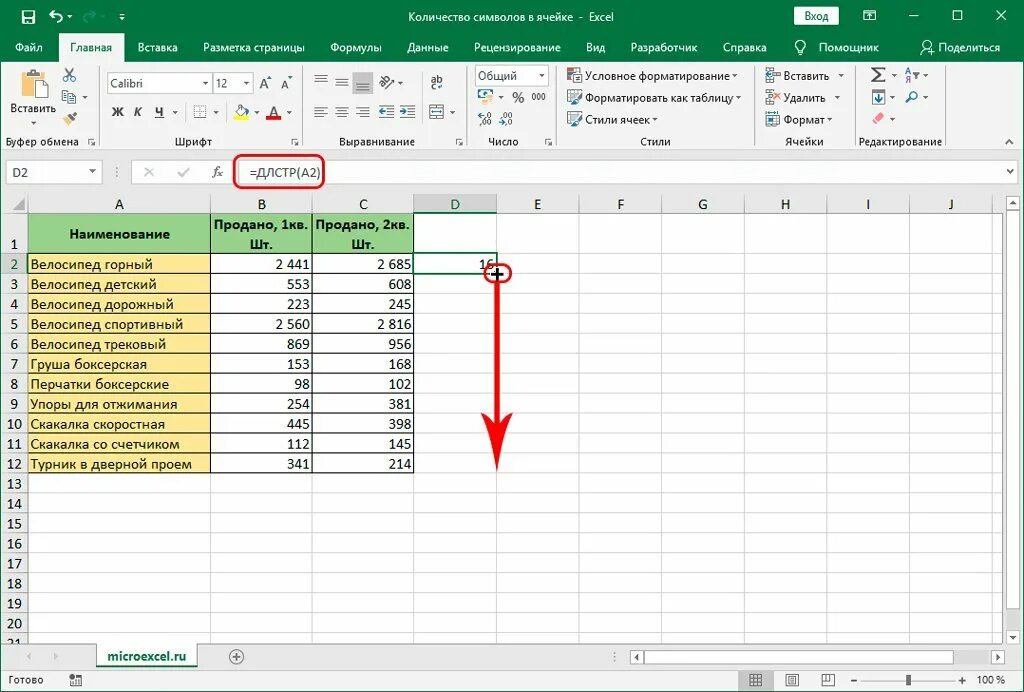Switch to Page Break Preview in status bar
Screen dimensions: 1024x692
coord(827,680)
